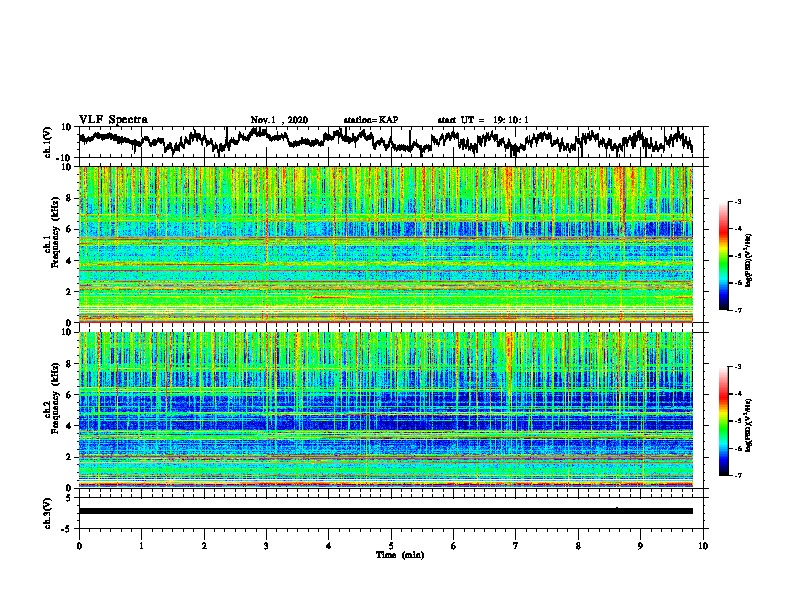Viewport: 792px width, 612px height.
Task: Click the "-3" label on ch.1 colorbar
Action: point(737,201)
